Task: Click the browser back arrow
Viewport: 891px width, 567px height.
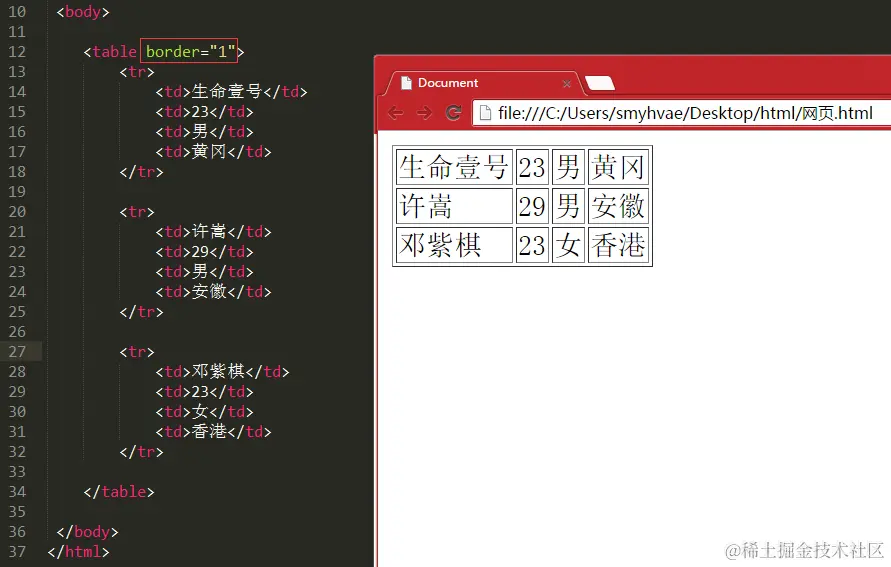Action: pos(396,113)
